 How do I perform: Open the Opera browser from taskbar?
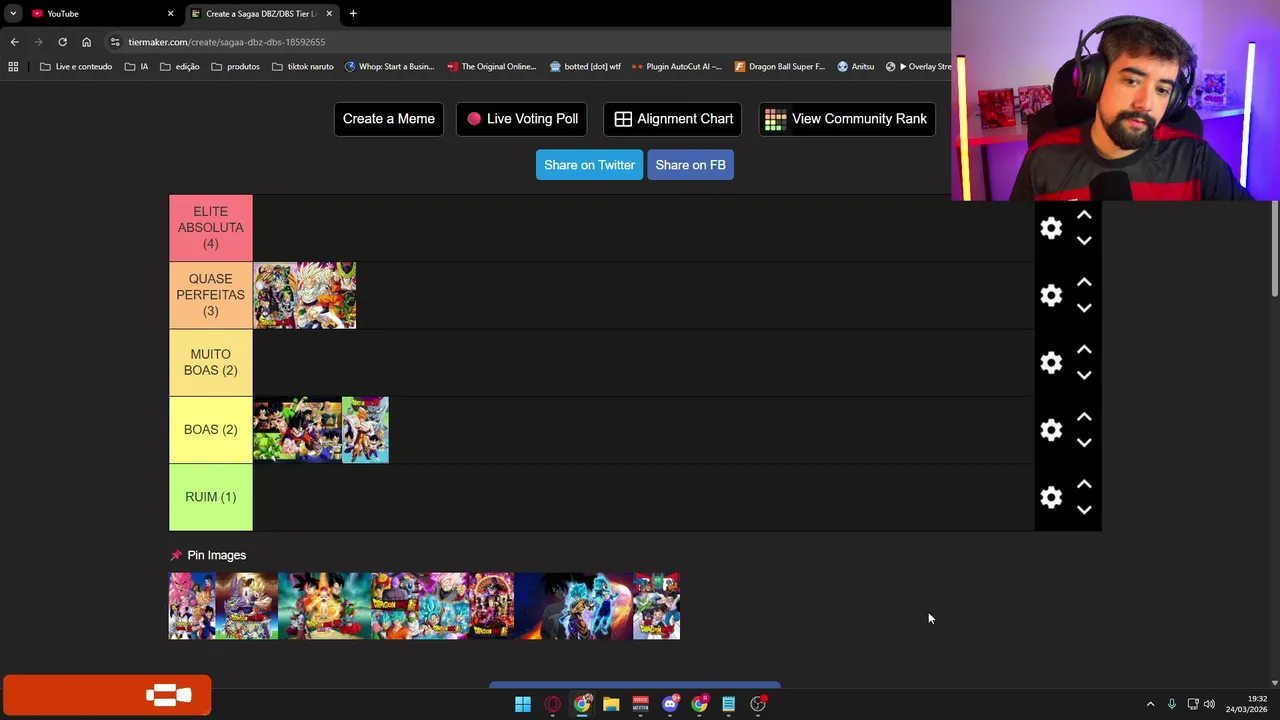[552, 704]
